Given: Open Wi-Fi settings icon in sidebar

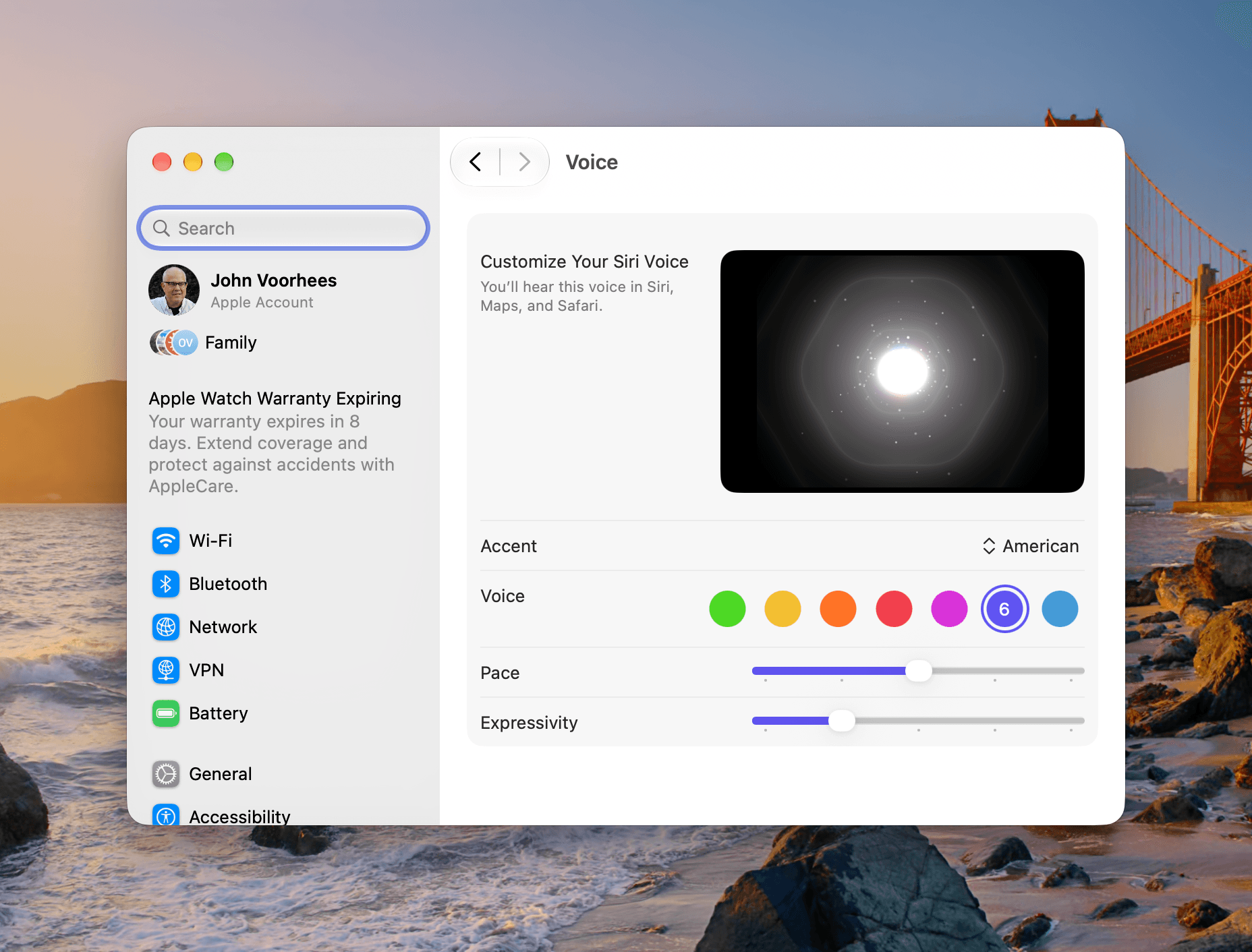Looking at the screenshot, I should coord(166,541).
